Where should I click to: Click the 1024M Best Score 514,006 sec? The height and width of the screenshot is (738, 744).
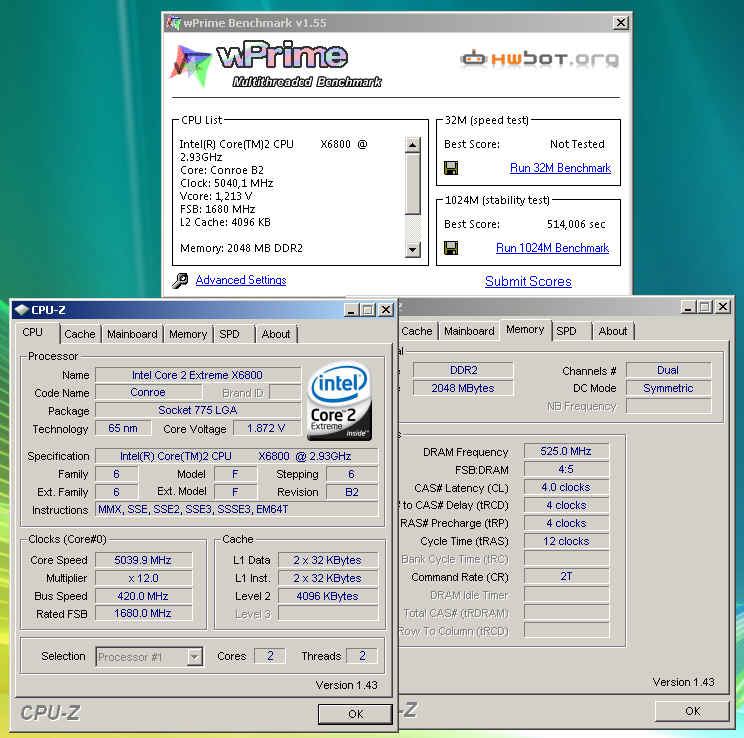tap(576, 224)
